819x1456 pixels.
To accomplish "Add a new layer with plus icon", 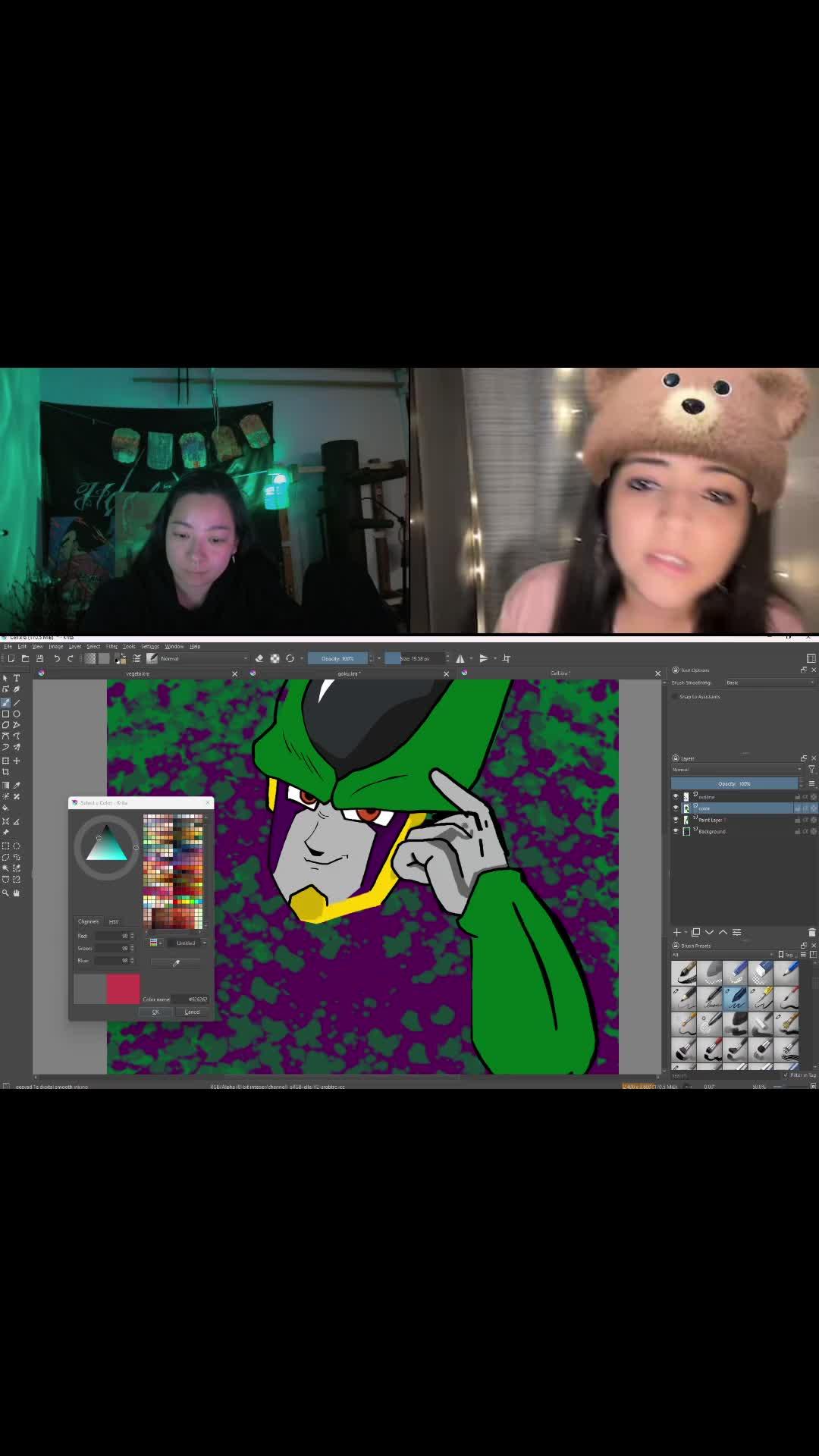I will click(x=677, y=932).
